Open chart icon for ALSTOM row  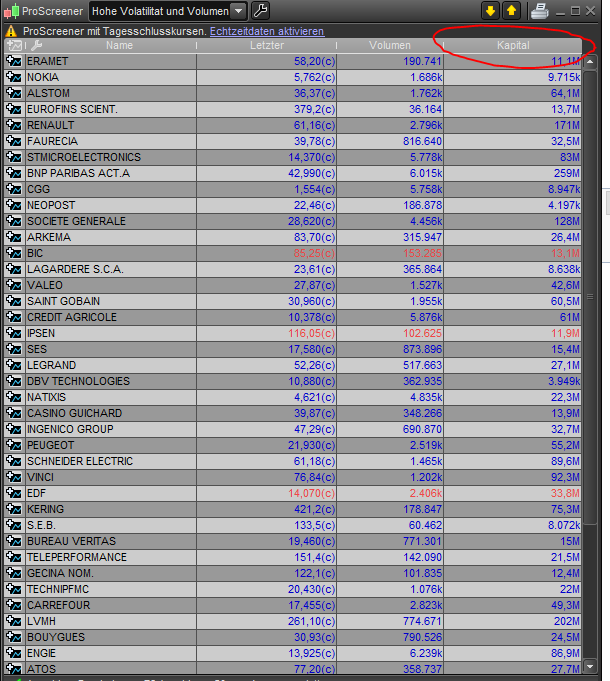(x=14, y=93)
